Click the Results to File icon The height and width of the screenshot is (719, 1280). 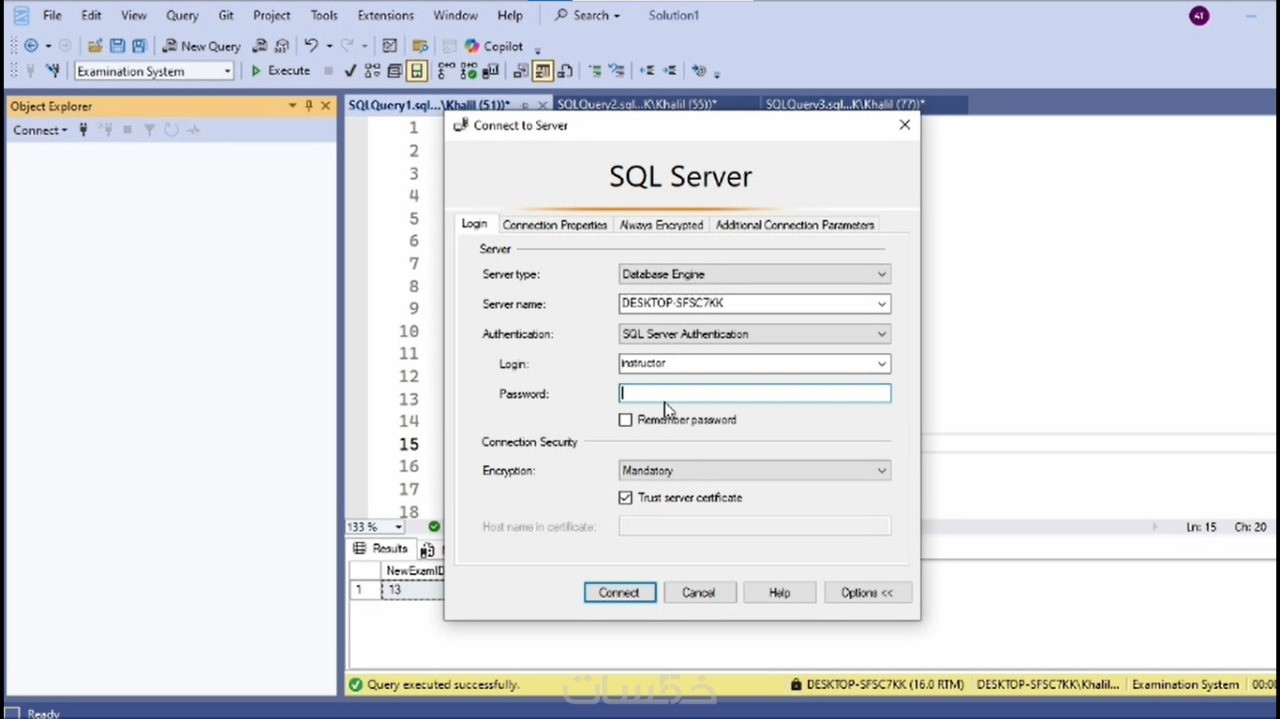click(x=565, y=71)
